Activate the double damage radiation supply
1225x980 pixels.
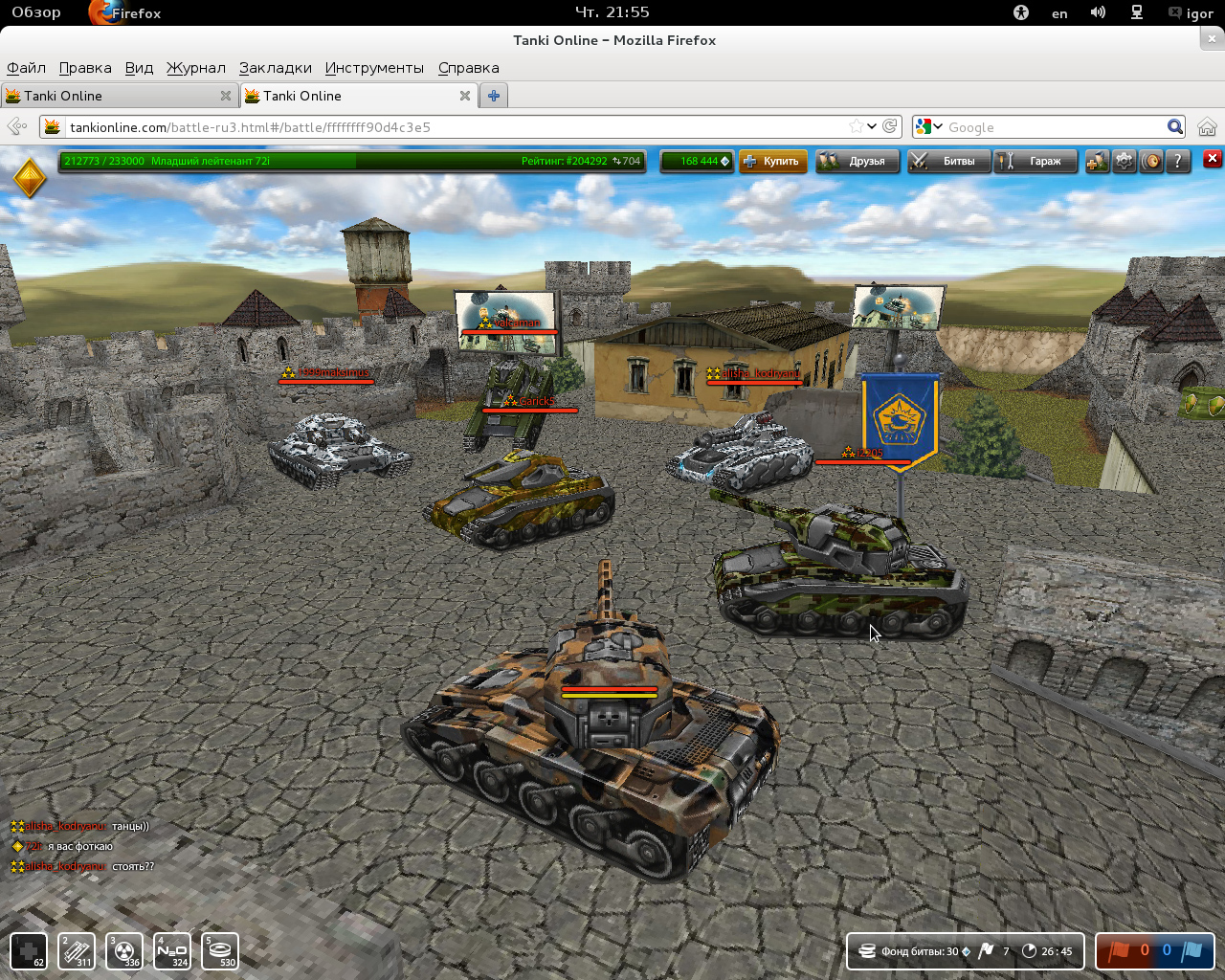[x=124, y=950]
